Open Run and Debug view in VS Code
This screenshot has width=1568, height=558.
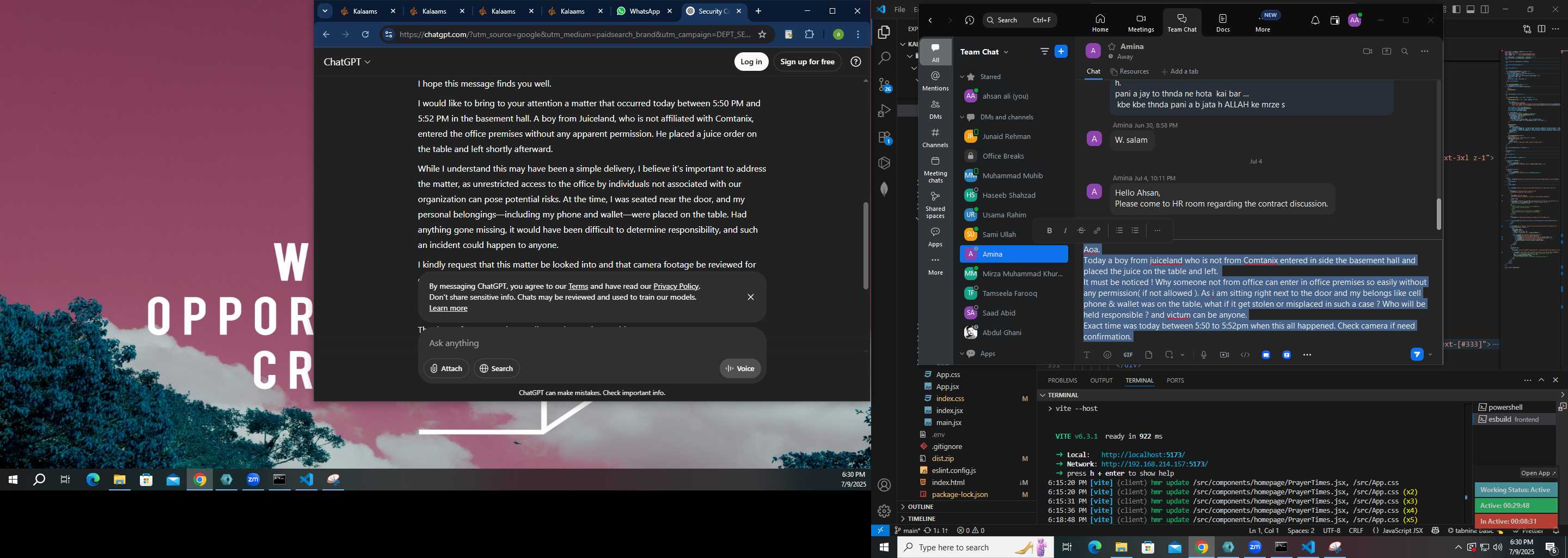point(884,111)
